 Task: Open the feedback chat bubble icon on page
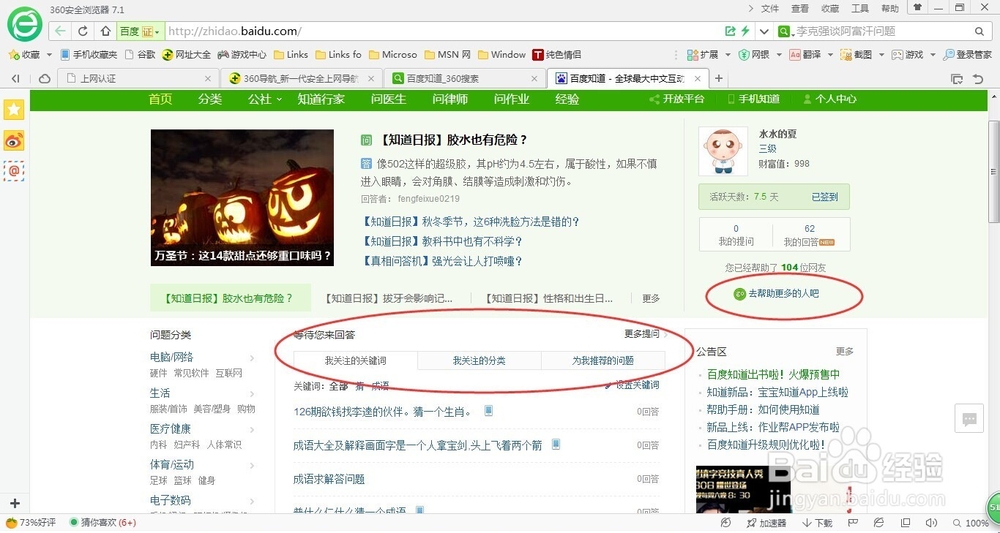pyautogui.click(x=969, y=419)
